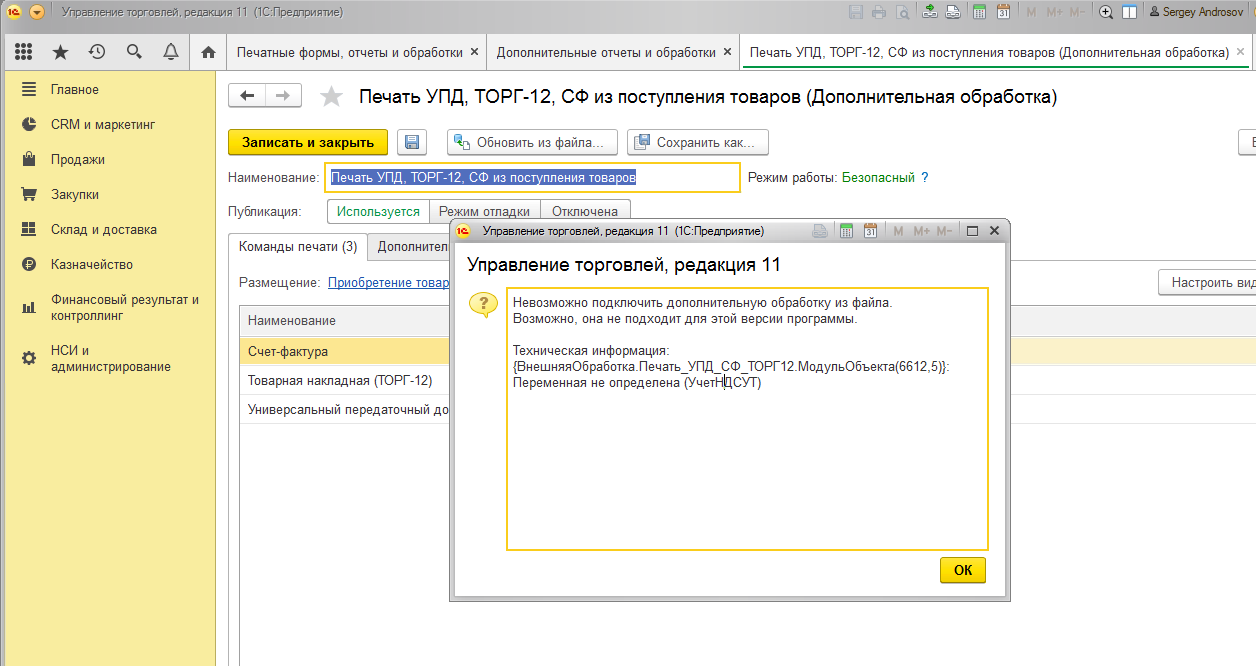Click the M+ button in main title bar
Image resolution: width=1256 pixels, height=666 pixels.
(1054, 12)
